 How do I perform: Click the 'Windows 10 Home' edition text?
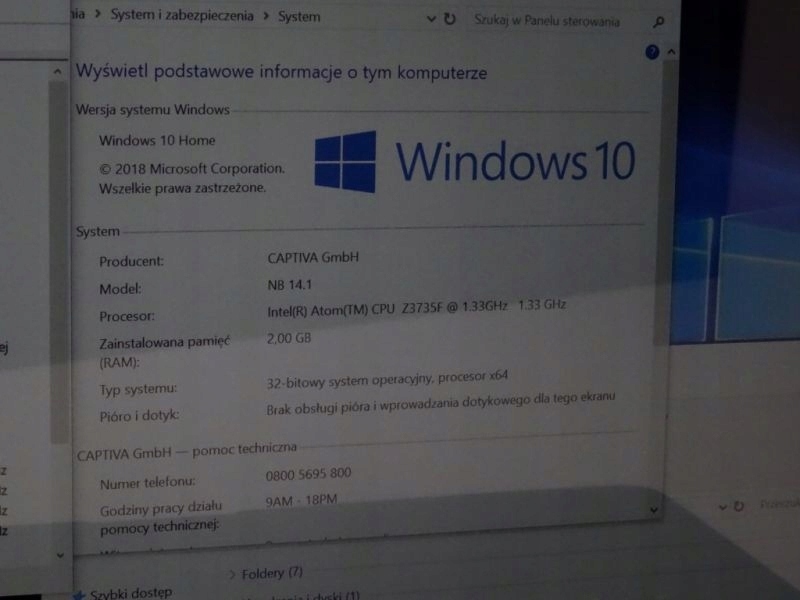pyautogui.click(x=157, y=140)
